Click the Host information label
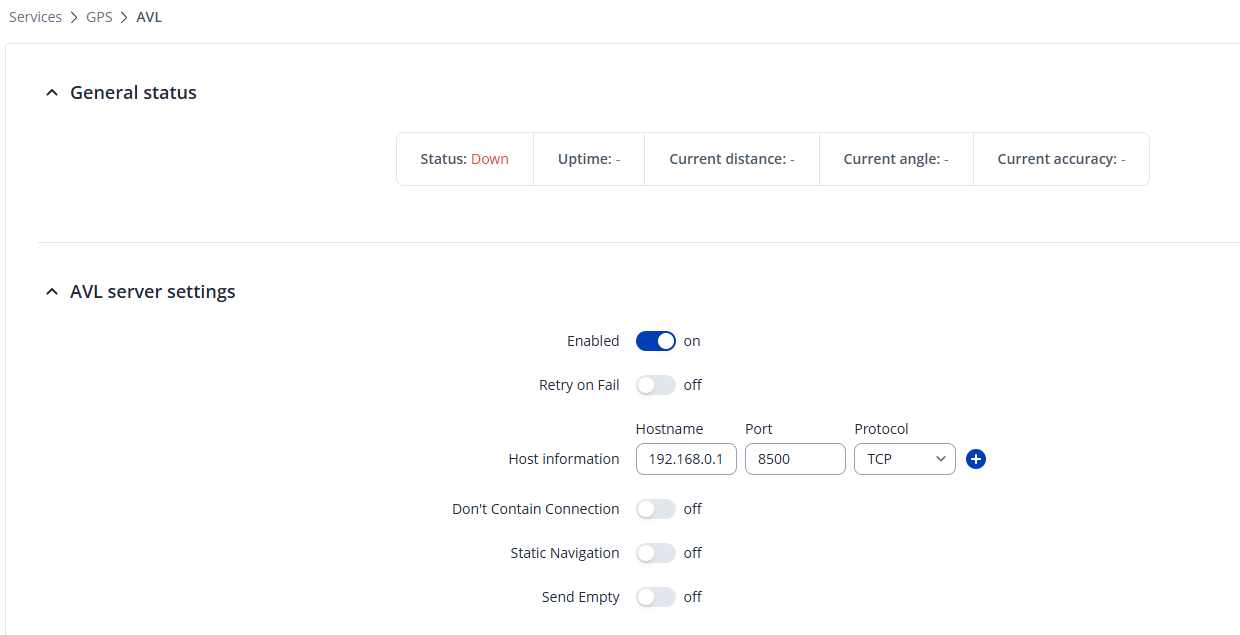The height and width of the screenshot is (635, 1240). pos(564,459)
